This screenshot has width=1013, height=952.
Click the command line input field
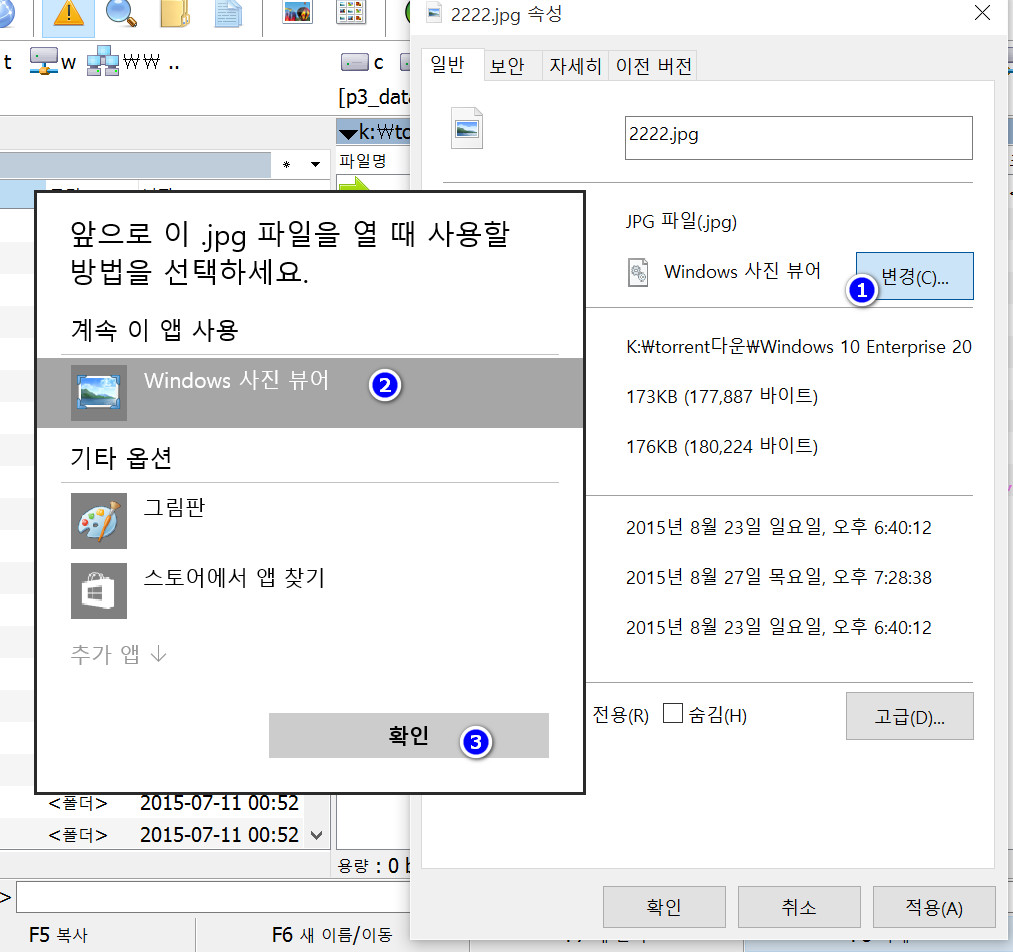pyautogui.click(x=213, y=896)
